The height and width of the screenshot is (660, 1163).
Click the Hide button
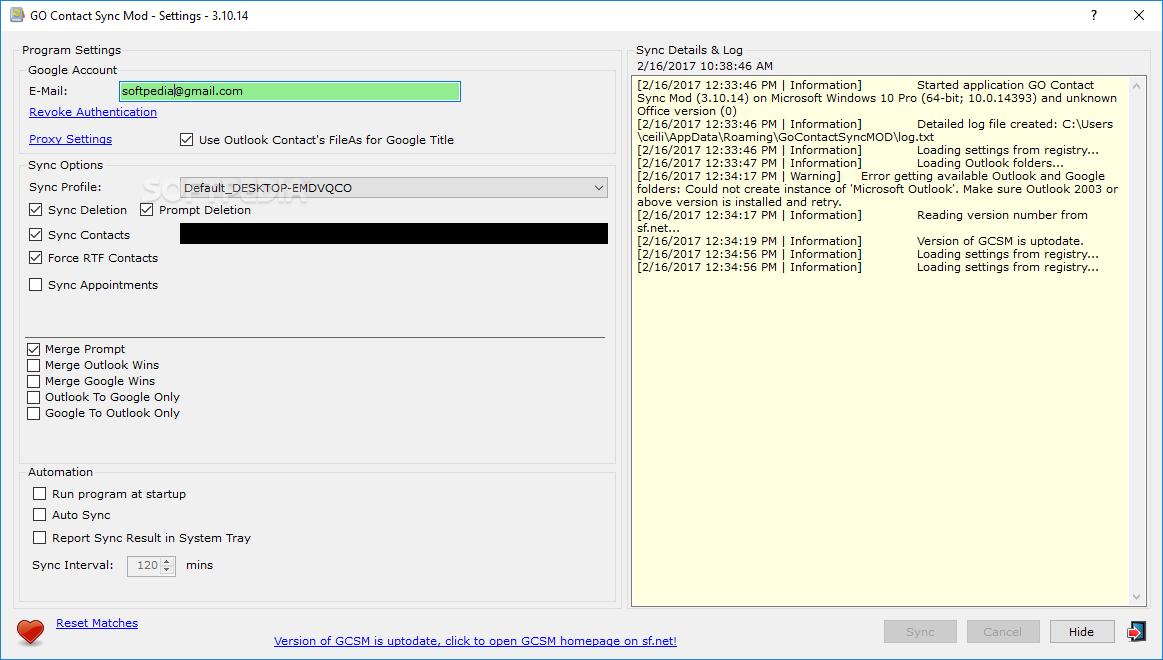(1081, 632)
